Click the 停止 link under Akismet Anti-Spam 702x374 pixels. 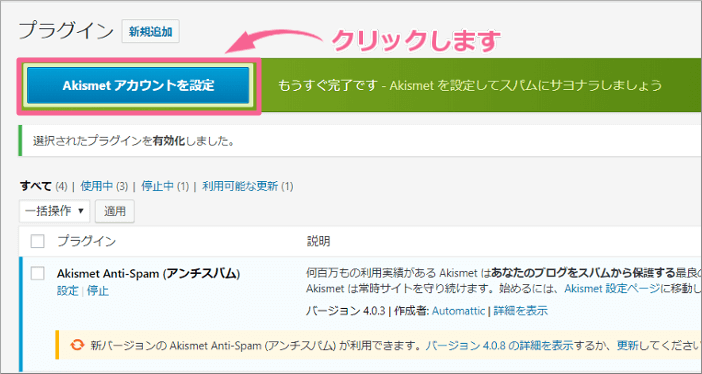[x=98, y=291]
